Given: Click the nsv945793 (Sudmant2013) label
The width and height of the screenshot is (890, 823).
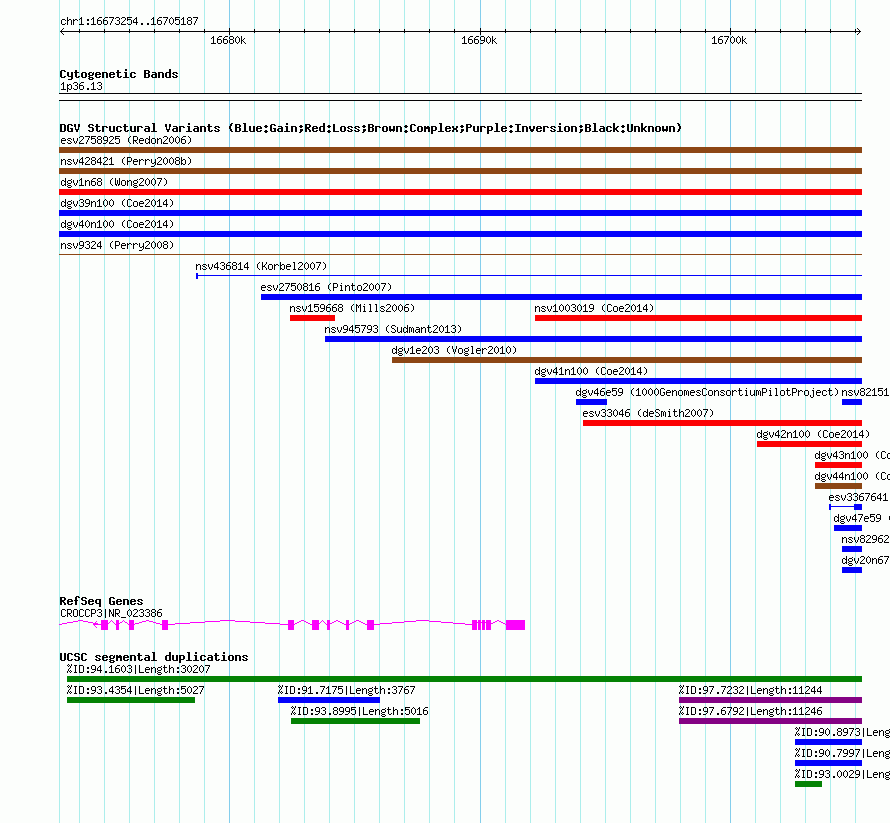Looking at the screenshot, I should [393, 329].
